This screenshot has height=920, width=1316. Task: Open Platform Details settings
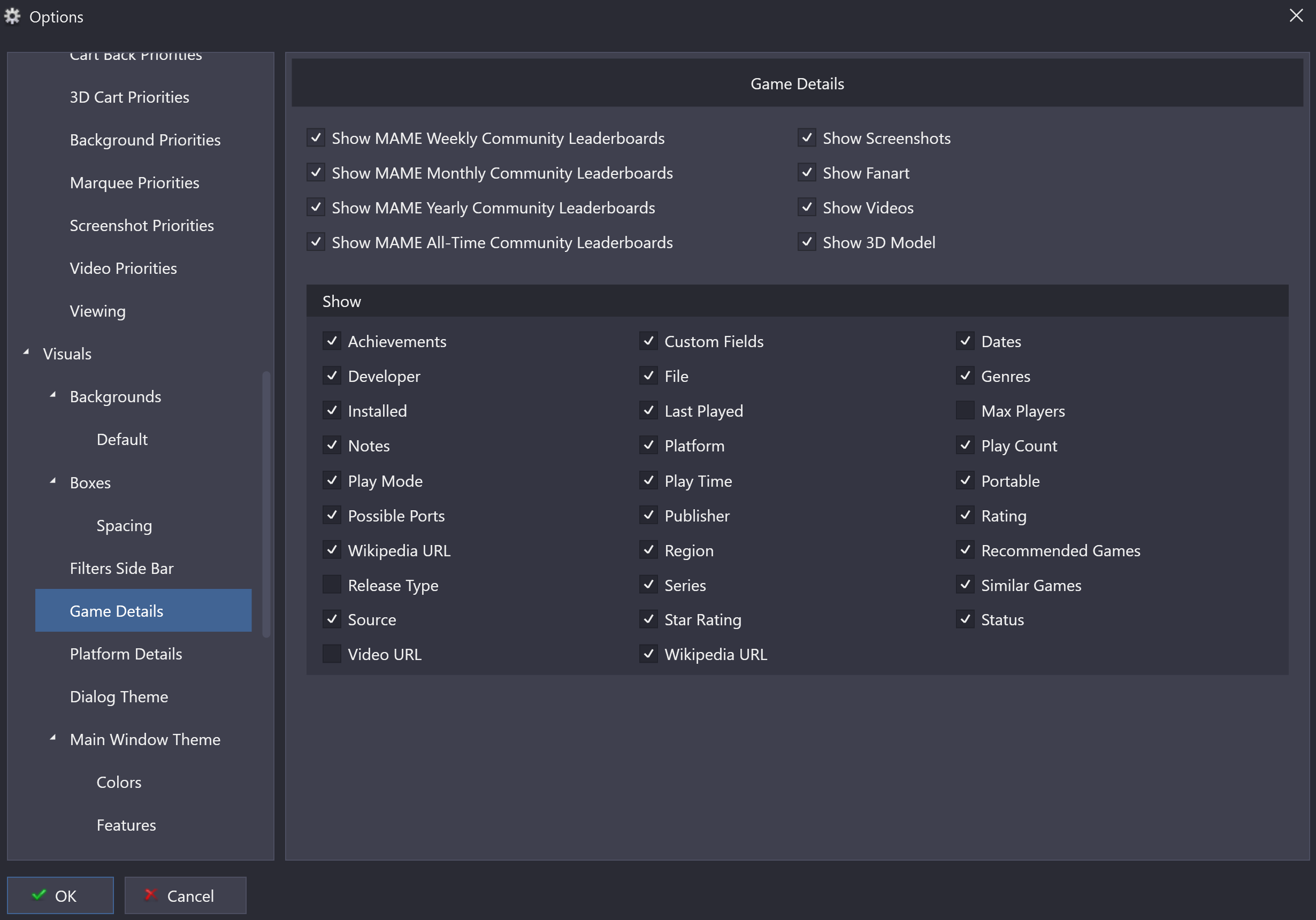(126, 654)
